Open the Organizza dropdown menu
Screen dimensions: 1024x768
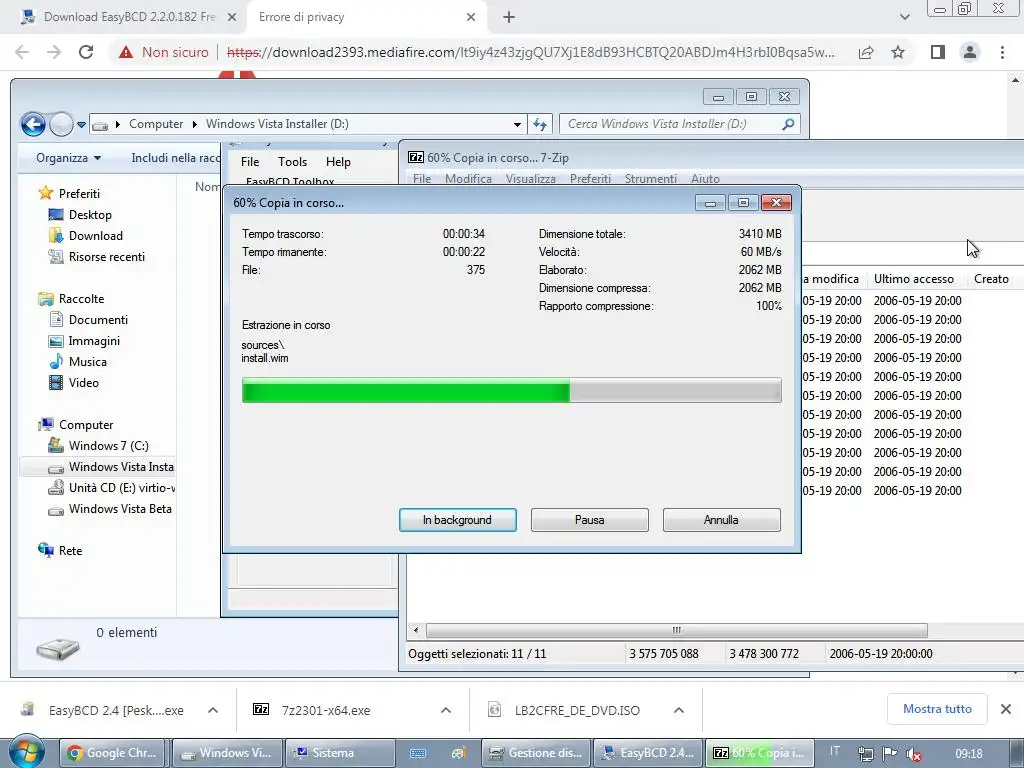point(69,158)
